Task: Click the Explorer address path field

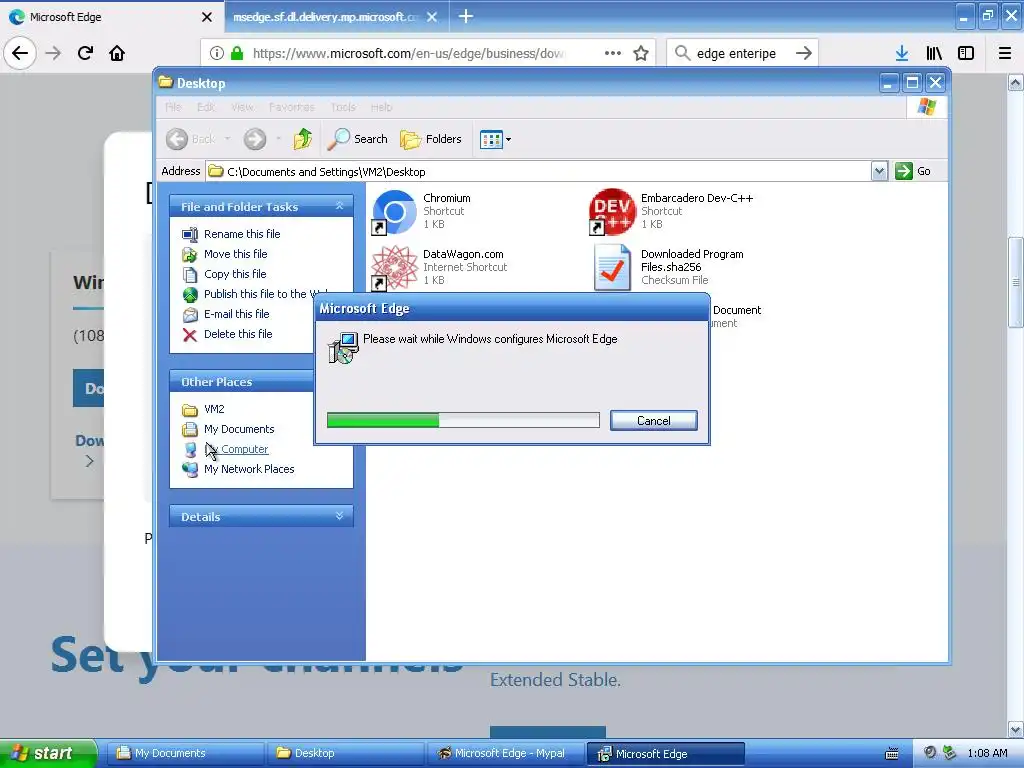Action: [x=539, y=172]
